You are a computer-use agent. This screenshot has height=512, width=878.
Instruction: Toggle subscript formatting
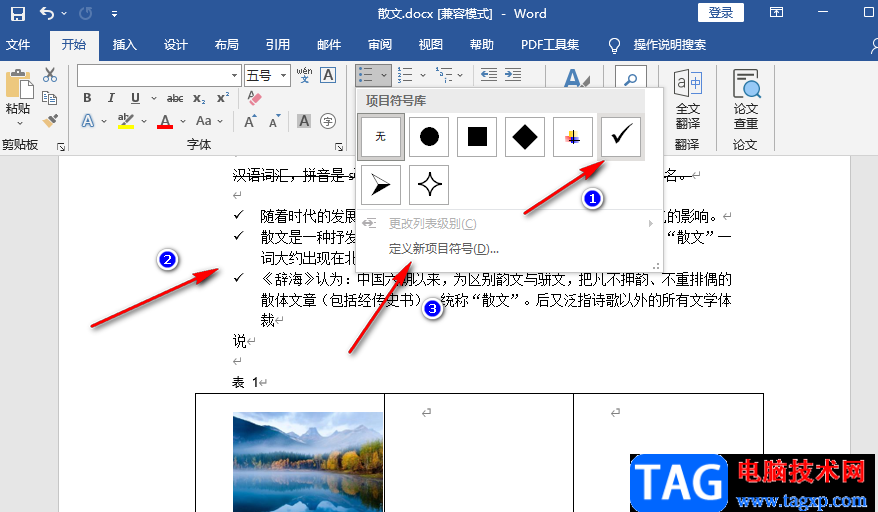(x=199, y=99)
